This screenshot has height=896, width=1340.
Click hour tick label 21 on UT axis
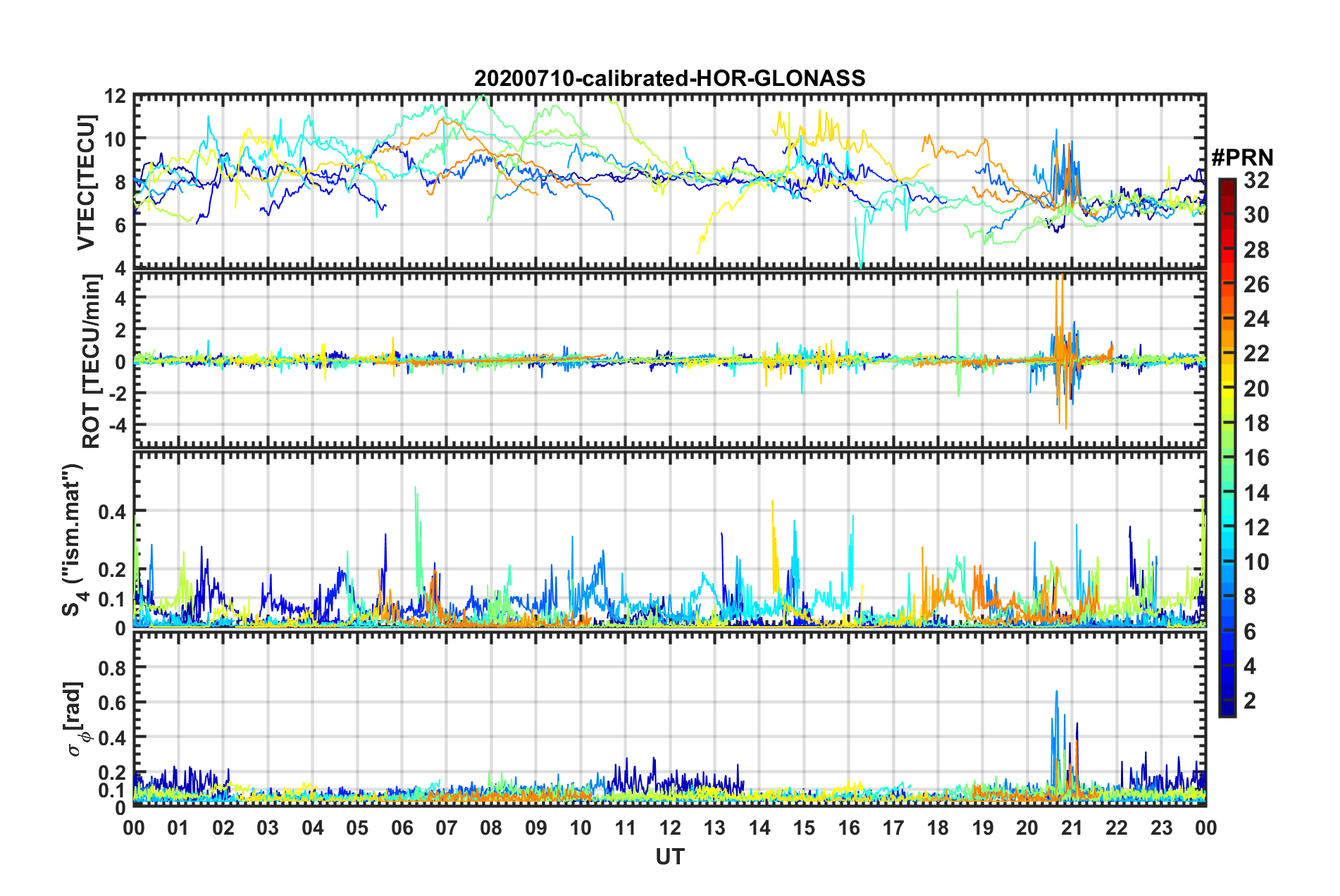[1072, 828]
